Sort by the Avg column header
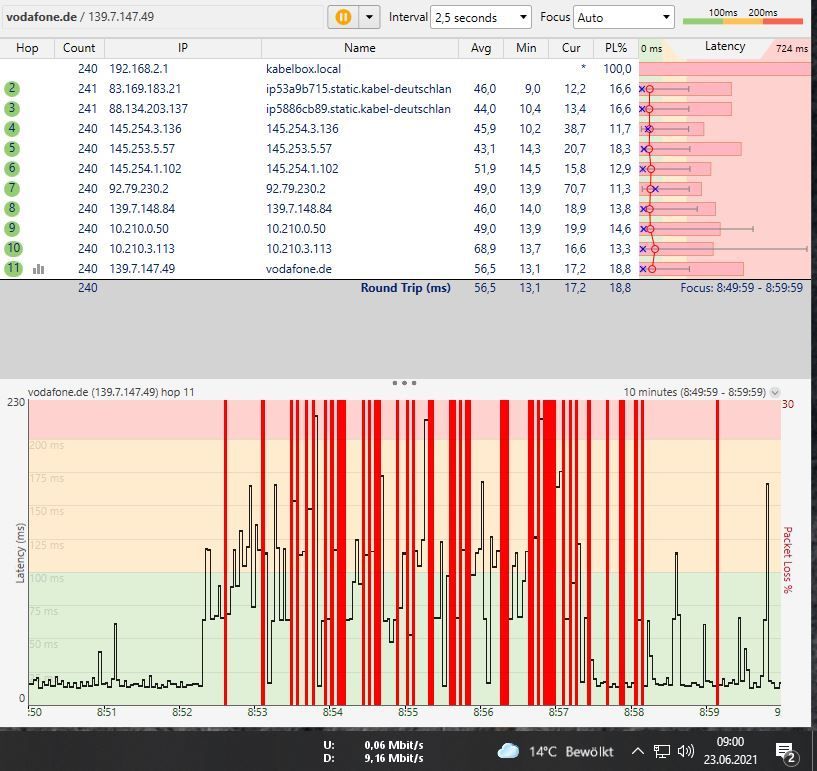Viewport: 817px width, 771px height. 481,48
